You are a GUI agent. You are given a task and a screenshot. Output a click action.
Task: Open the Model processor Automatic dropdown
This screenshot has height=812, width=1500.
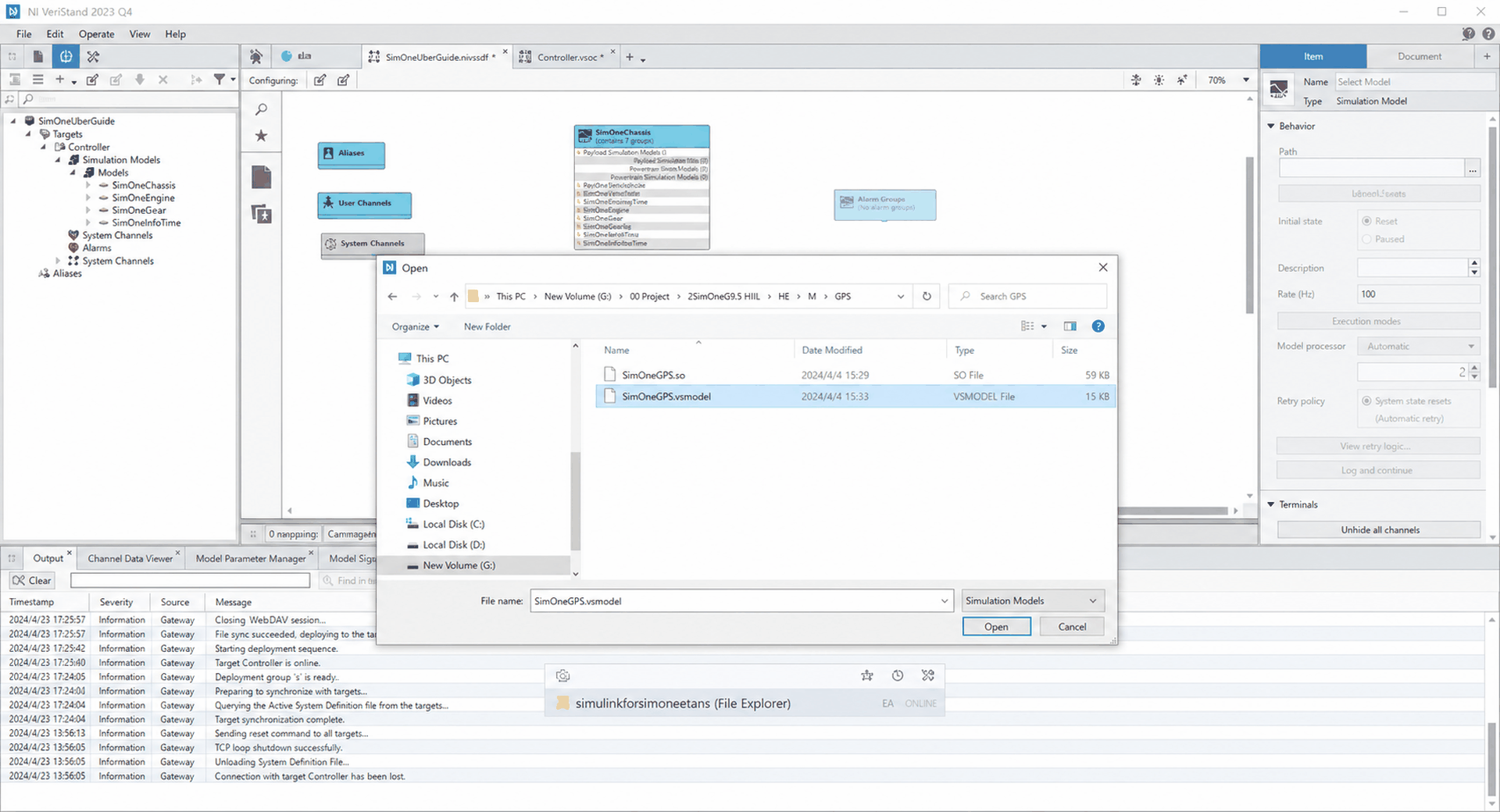tap(1419, 346)
